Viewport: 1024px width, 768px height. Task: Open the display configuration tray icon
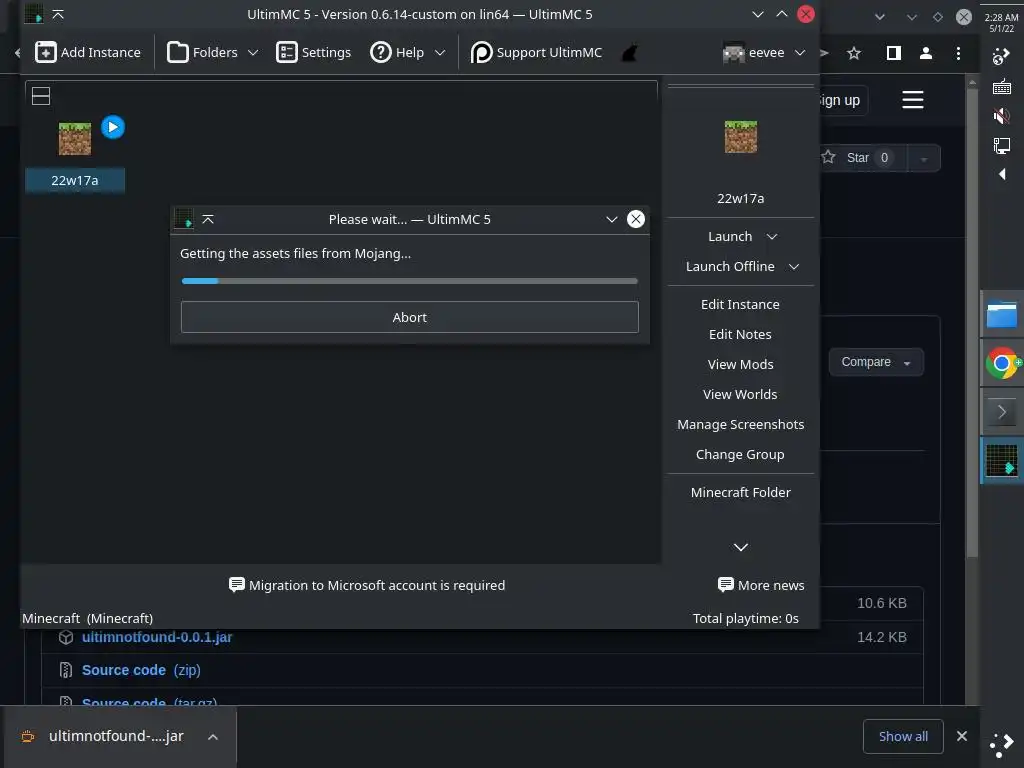1001,145
